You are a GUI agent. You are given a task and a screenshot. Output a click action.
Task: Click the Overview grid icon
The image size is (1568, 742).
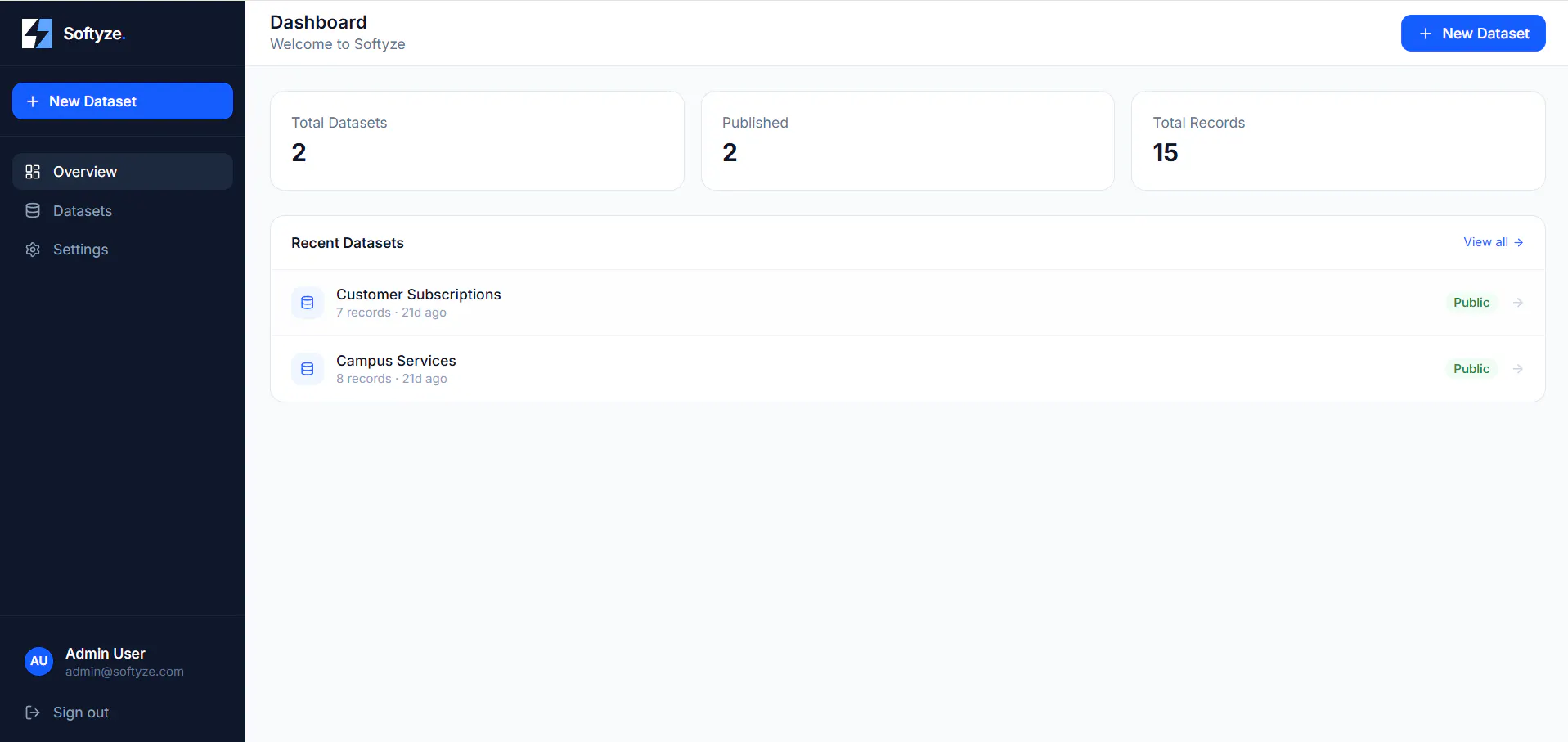click(33, 172)
